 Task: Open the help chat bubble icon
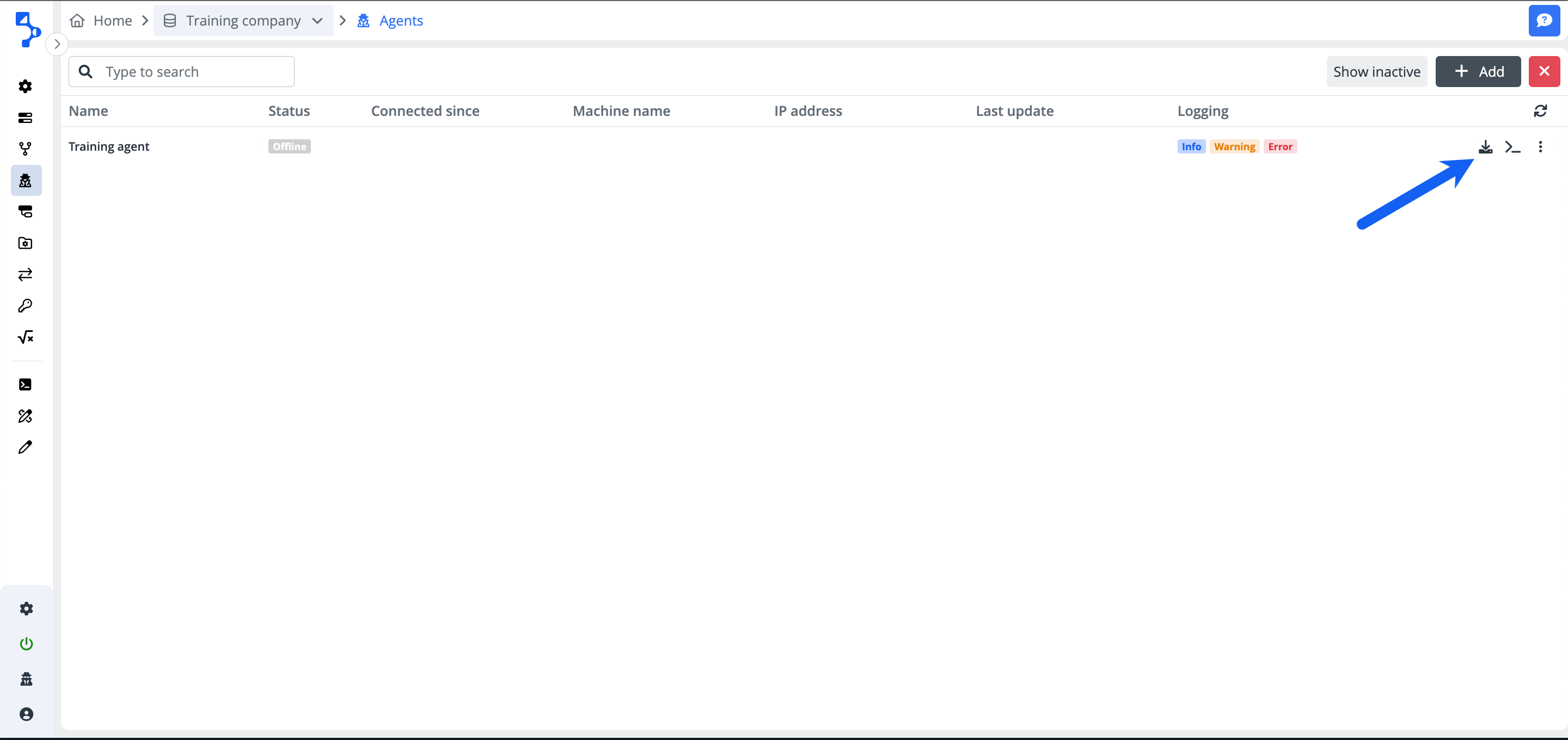coord(1543,21)
